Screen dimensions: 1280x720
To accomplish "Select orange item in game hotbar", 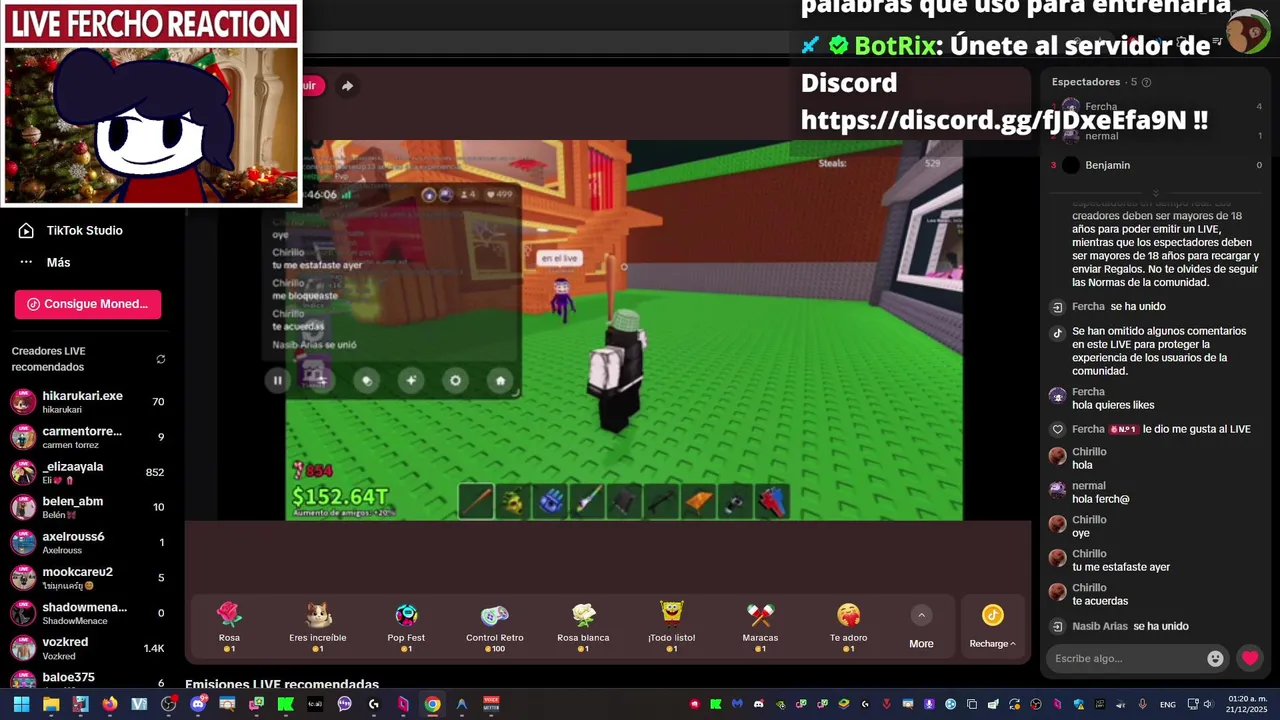I will coord(698,501).
